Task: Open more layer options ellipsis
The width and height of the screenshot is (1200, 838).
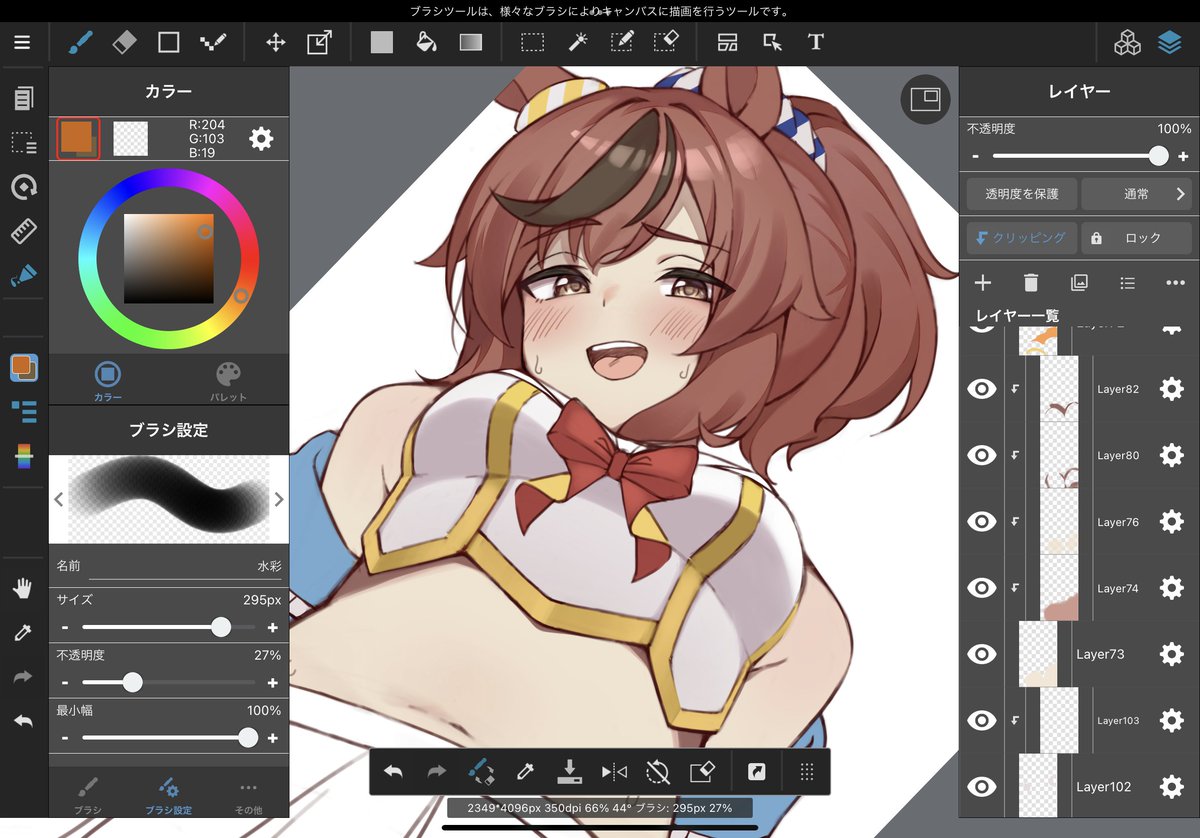Action: (1175, 283)
